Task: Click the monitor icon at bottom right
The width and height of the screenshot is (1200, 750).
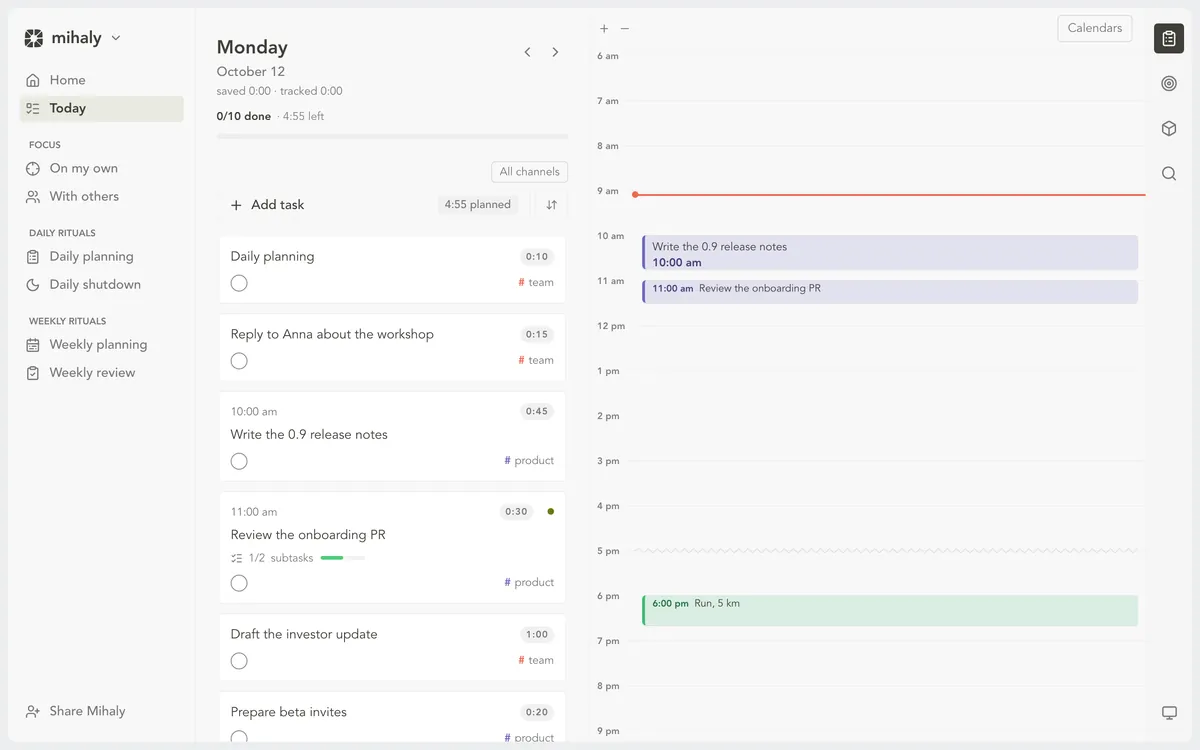Action: [1169, 713]
